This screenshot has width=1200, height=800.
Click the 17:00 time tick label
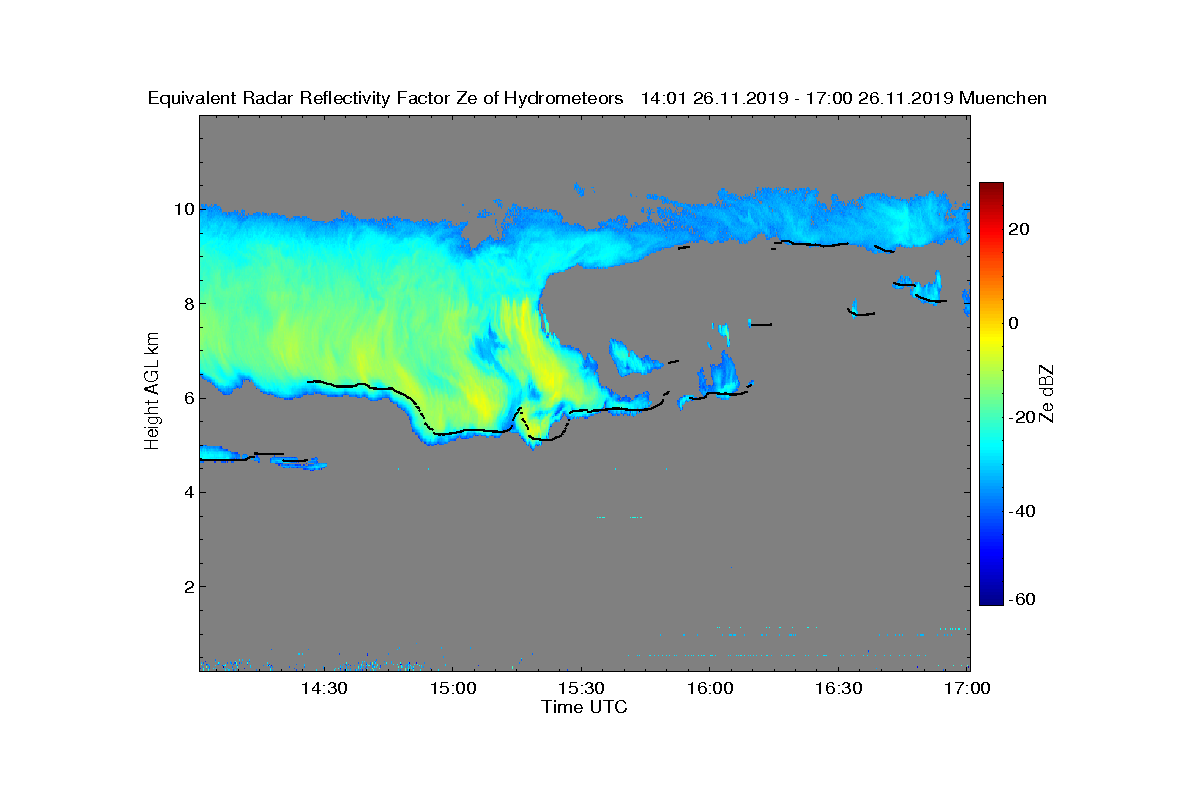967,688
